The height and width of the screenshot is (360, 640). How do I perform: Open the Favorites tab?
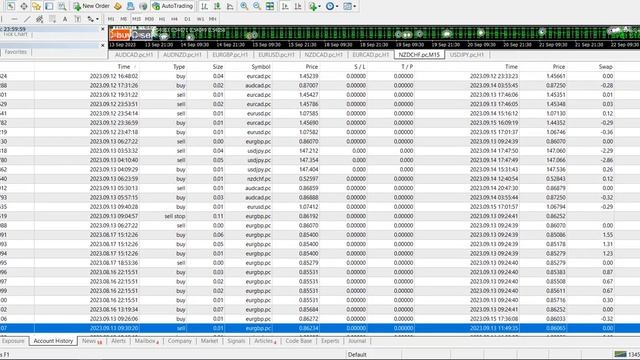tap(16, 52)
